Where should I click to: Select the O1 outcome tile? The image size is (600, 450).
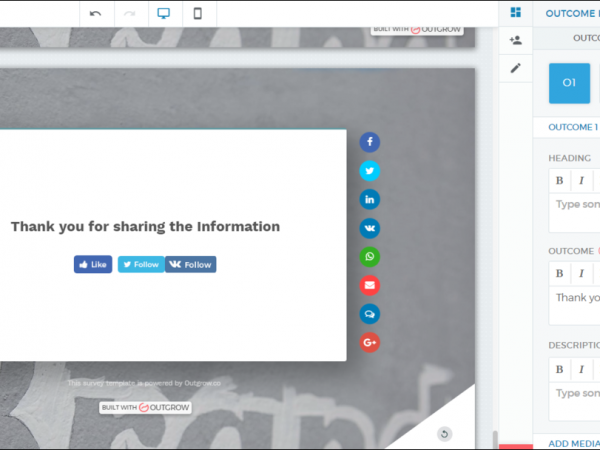[x=569, y=83]
